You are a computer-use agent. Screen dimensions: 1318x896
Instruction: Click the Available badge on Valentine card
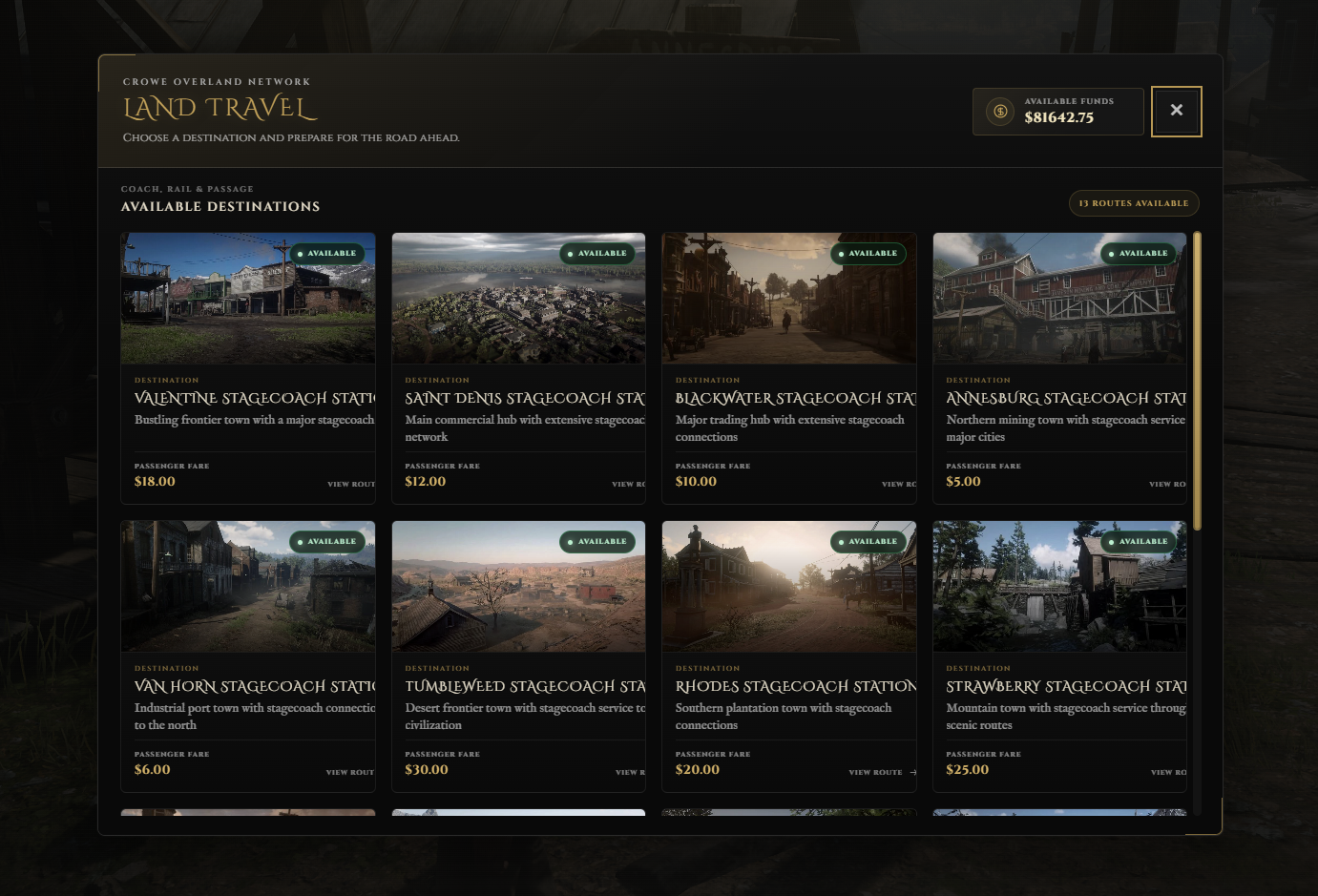click(327, 254)
